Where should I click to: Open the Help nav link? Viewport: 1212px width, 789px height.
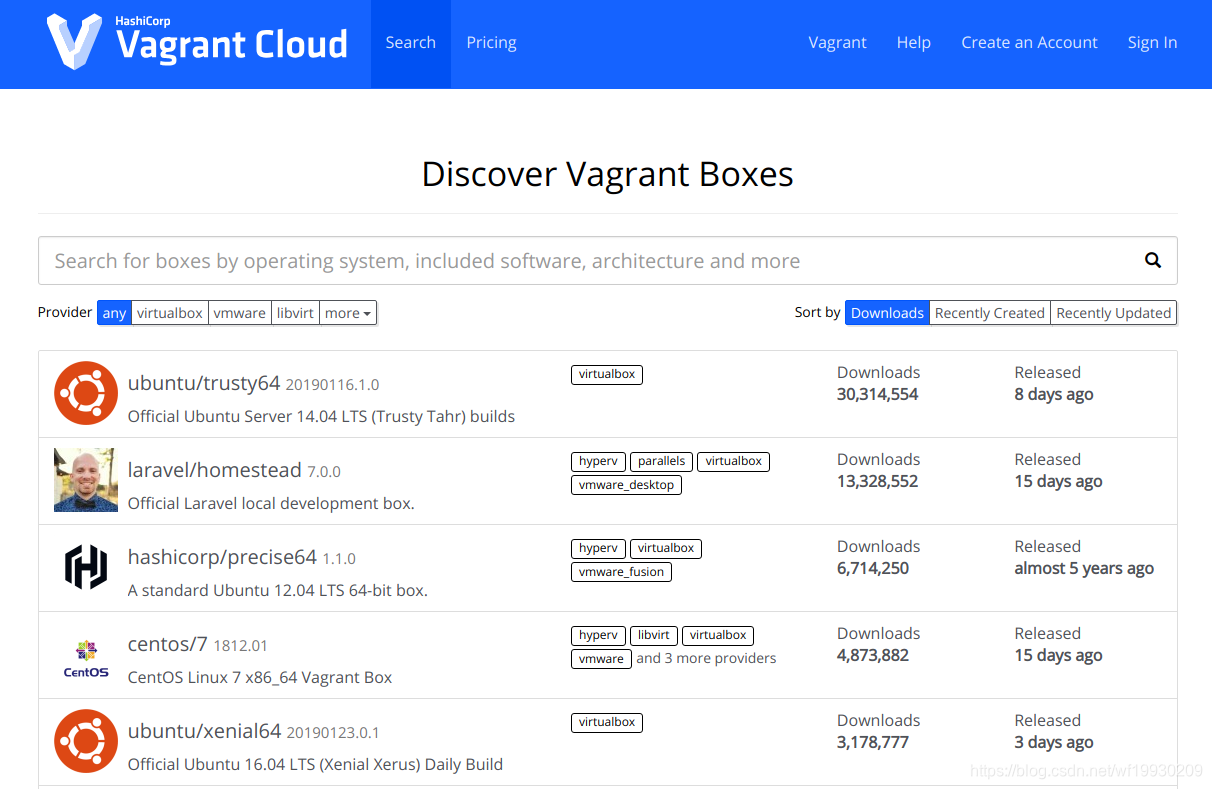click(913, 43)
